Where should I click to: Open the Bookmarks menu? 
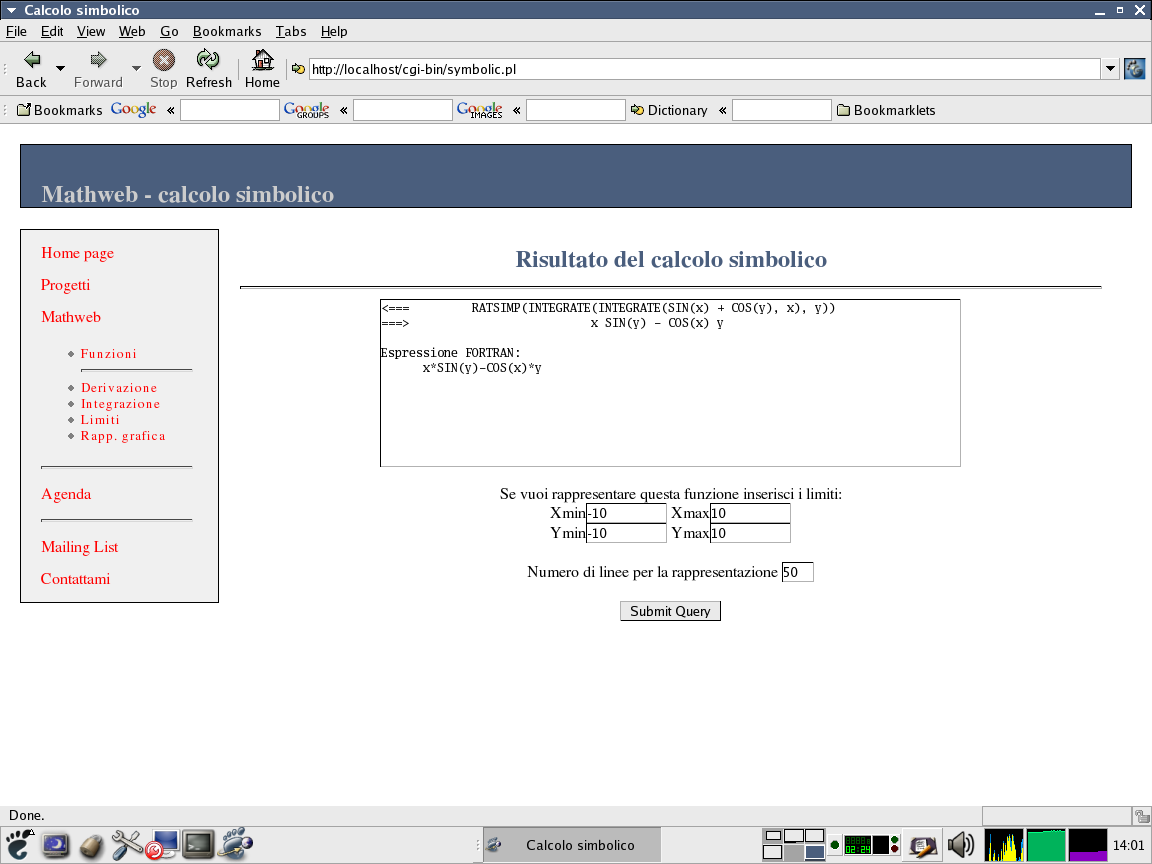(227, 31)
